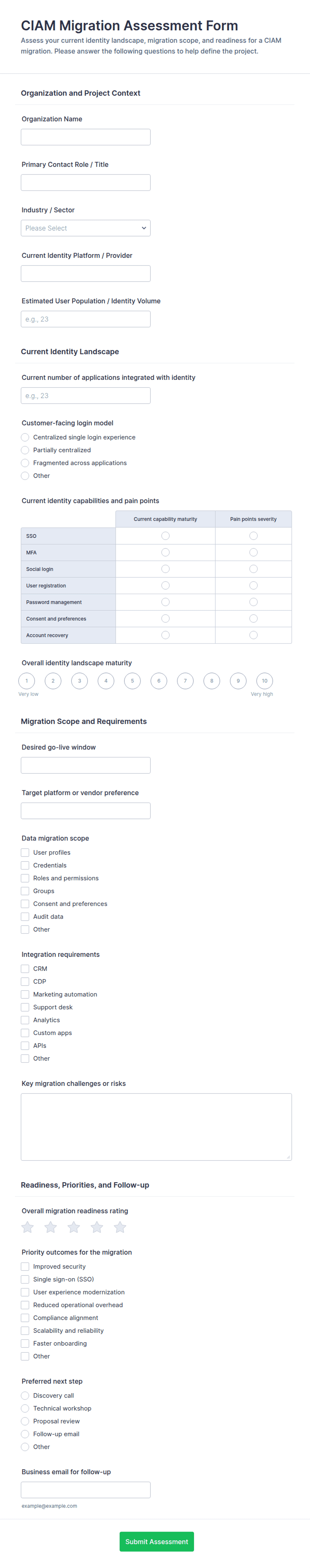This screenshot has height=1568, width=310.
Task: Open the Industry / Sector dropdown
Action: pos(86,228)
